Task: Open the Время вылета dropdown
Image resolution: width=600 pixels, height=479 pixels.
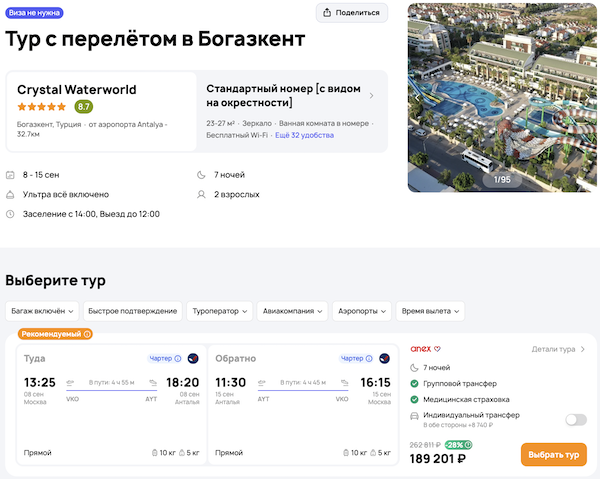Action: (430, 311)
